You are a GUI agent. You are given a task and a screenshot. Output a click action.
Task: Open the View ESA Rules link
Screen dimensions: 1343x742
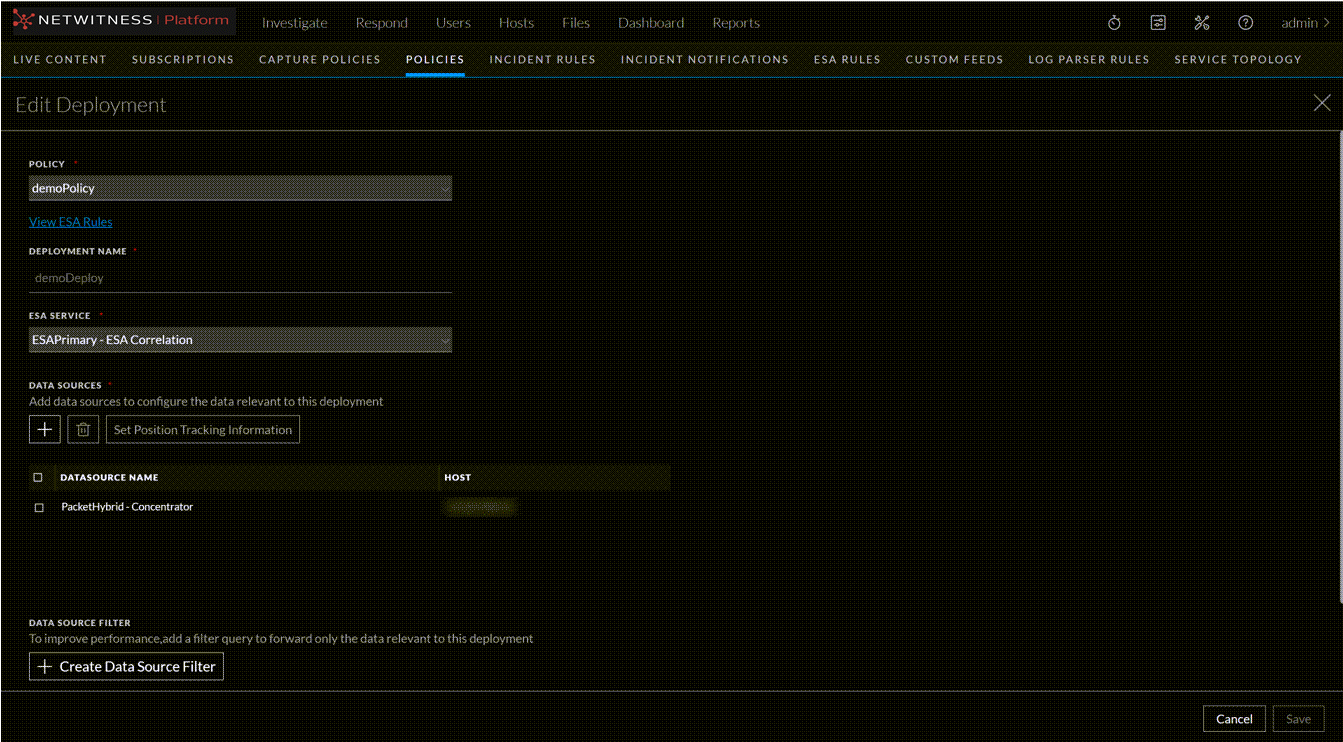(x=70, y=221)
